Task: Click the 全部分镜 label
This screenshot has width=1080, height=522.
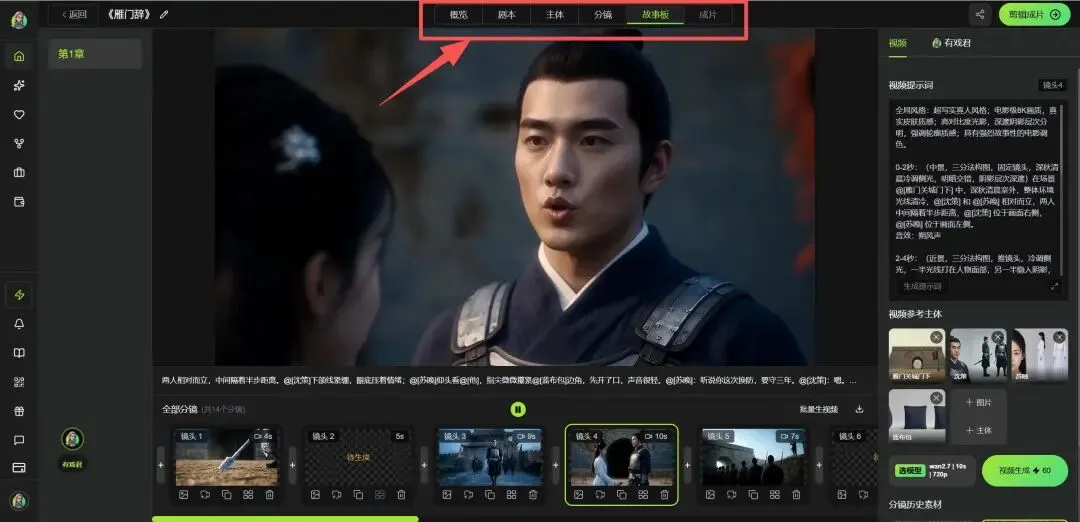Action: [180, 409]
